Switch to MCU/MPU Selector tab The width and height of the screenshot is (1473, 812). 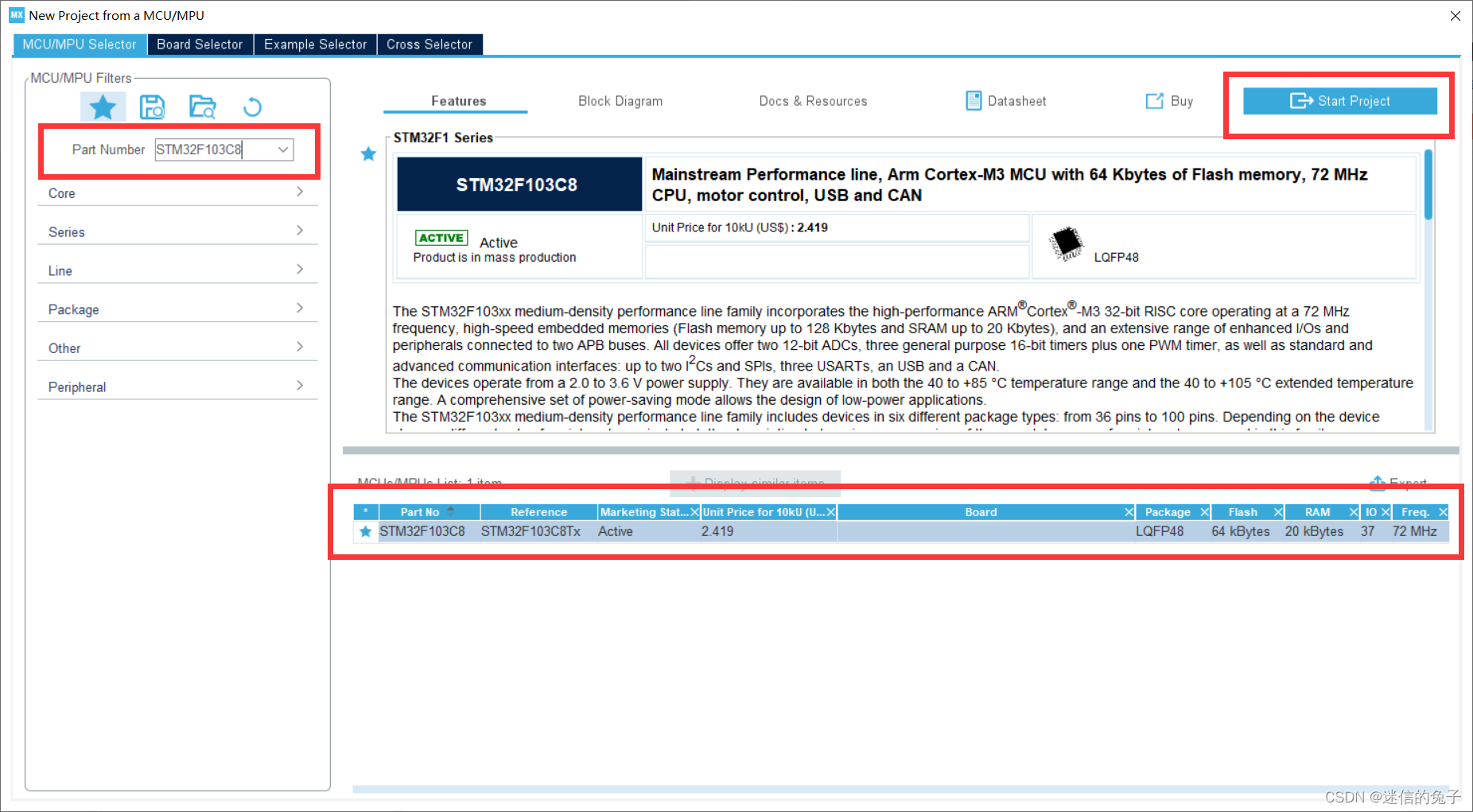pyautogui.click(x=80, y=45)
